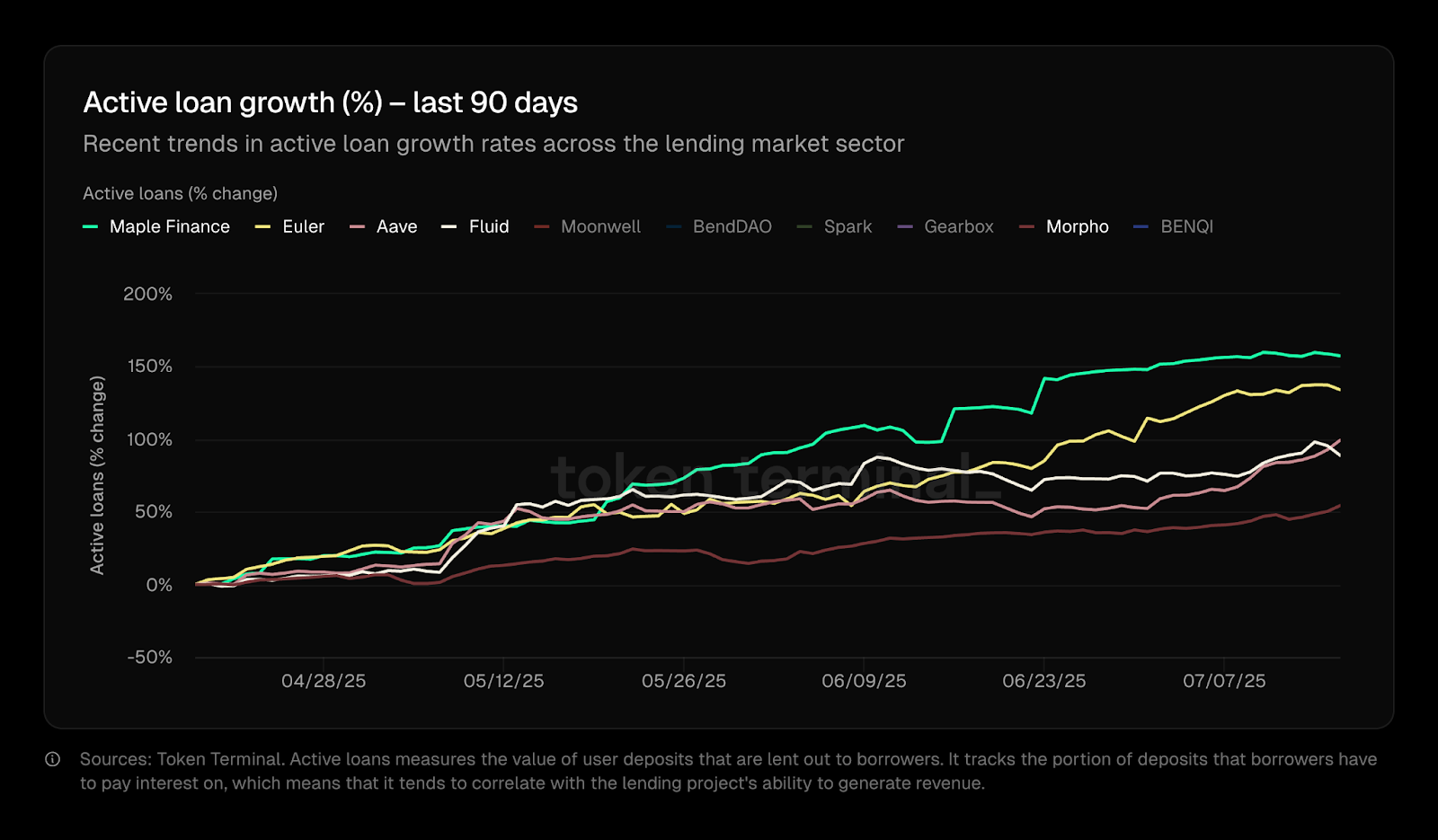Viewport: 1438px width, 840px height.
Task: Click the subtitle about recent trends
Action: [493, 144]
